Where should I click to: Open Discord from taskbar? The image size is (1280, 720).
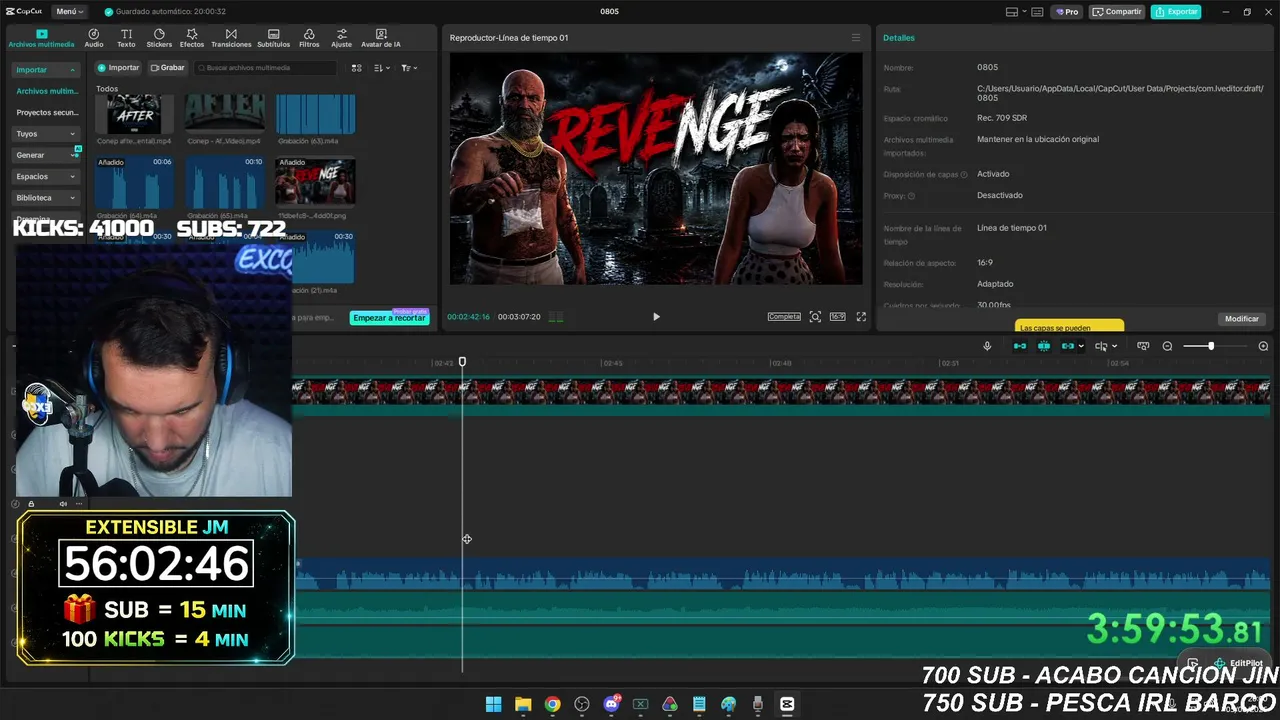pos(611,704)
